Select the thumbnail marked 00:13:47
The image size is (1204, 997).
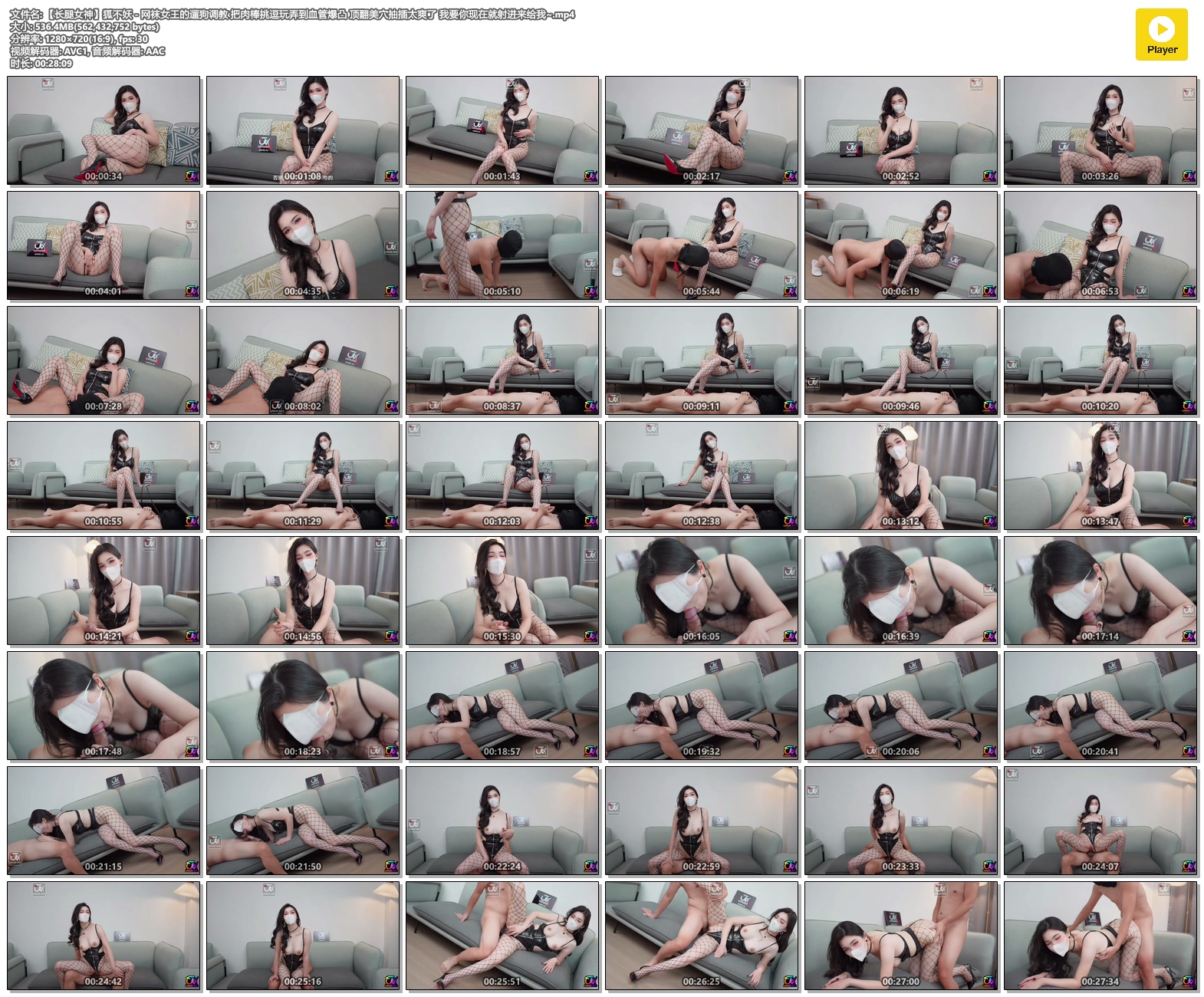pyautogui.click(x=1100, y=475)
